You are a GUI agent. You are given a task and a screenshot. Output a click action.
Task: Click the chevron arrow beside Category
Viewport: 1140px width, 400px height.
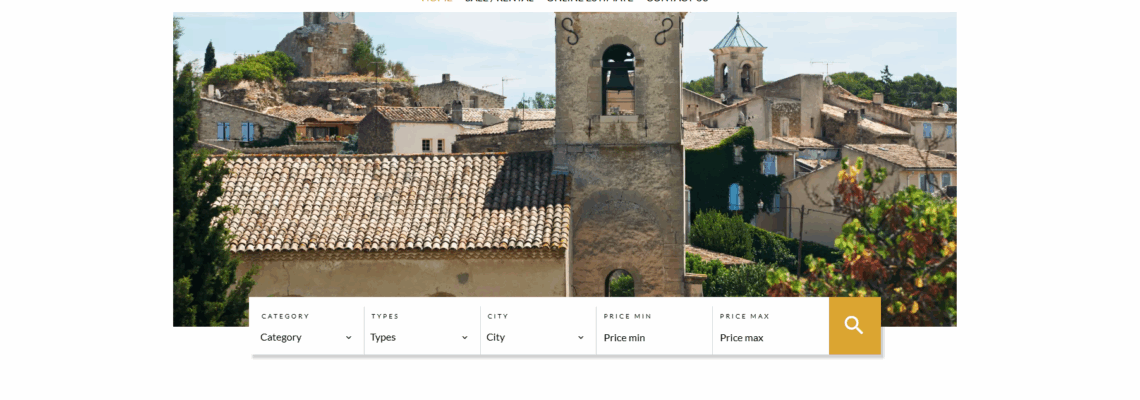coord(348,337)
